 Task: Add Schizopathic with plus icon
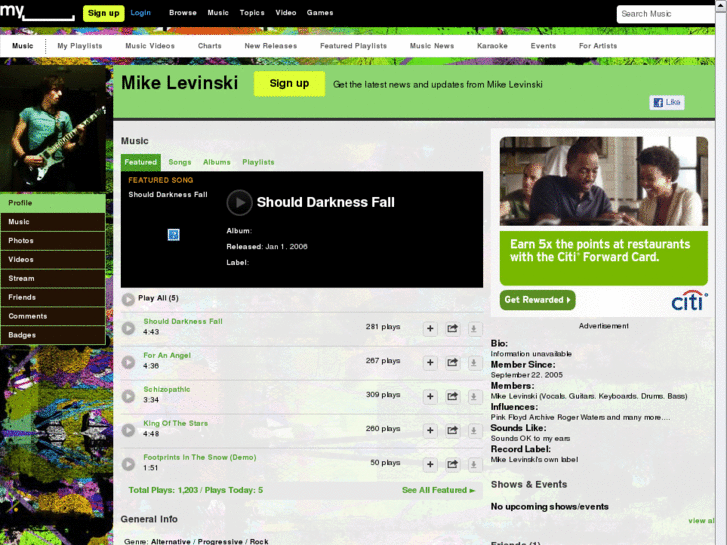tap(430, 396)
